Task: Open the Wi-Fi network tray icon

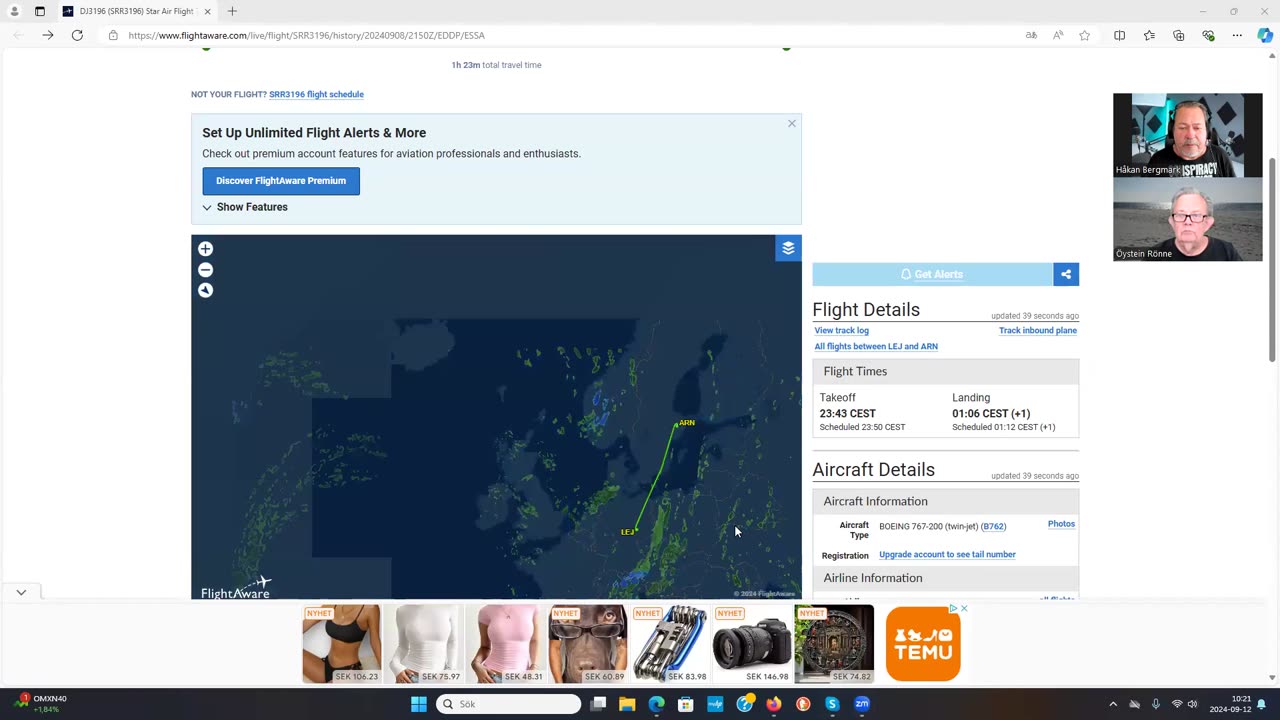Action: [x=1177, y=704]
